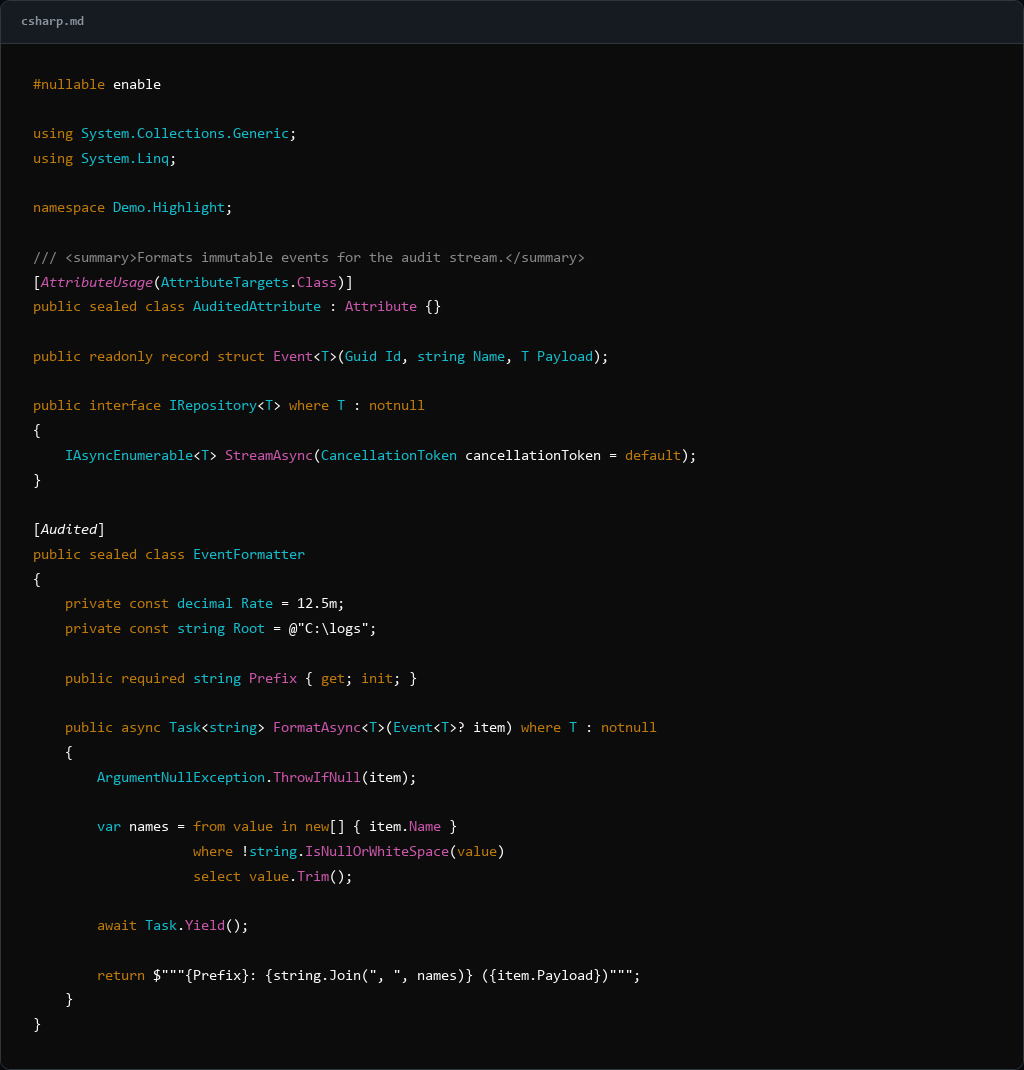Click System.Linq in the using line

tap(125, 158)
